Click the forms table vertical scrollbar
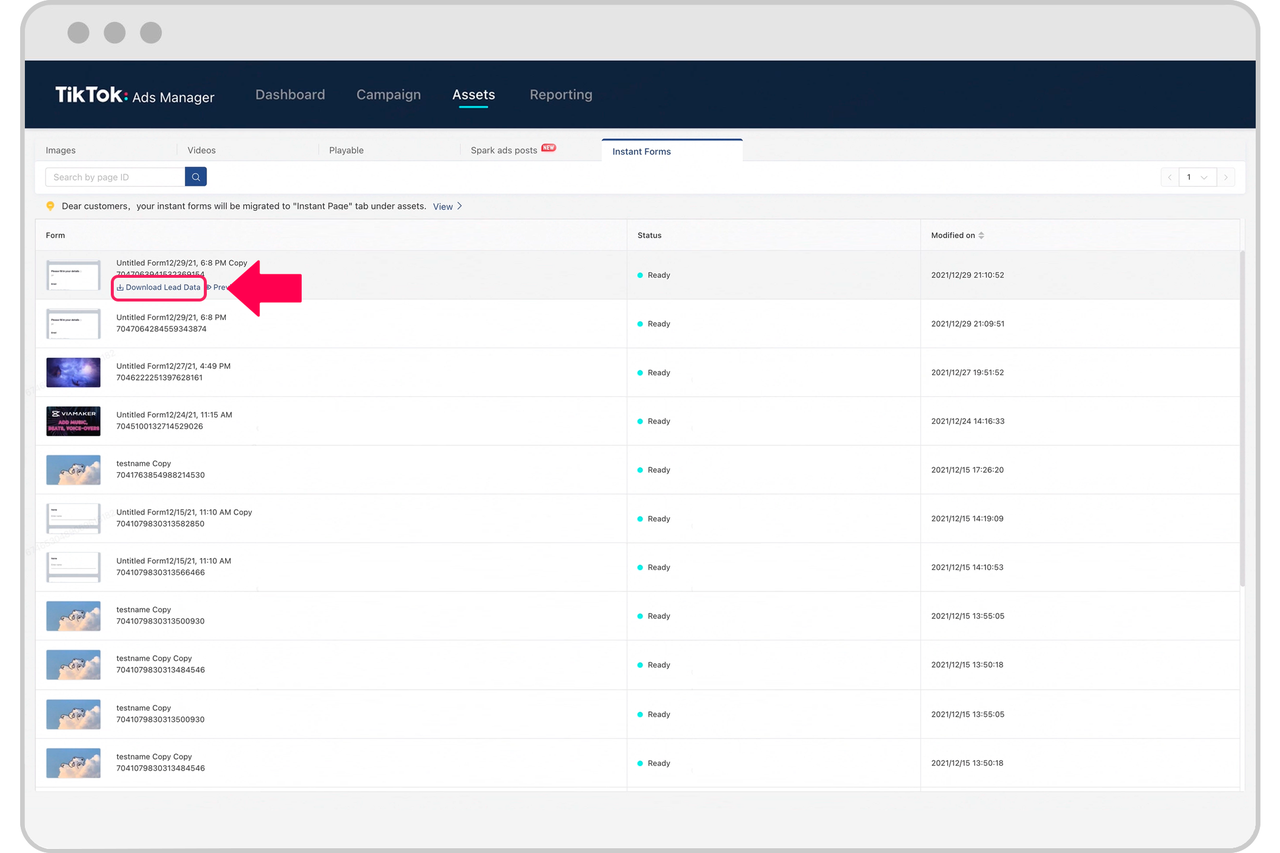This screenshot has width=1280, height=853. pos(1242,420)
